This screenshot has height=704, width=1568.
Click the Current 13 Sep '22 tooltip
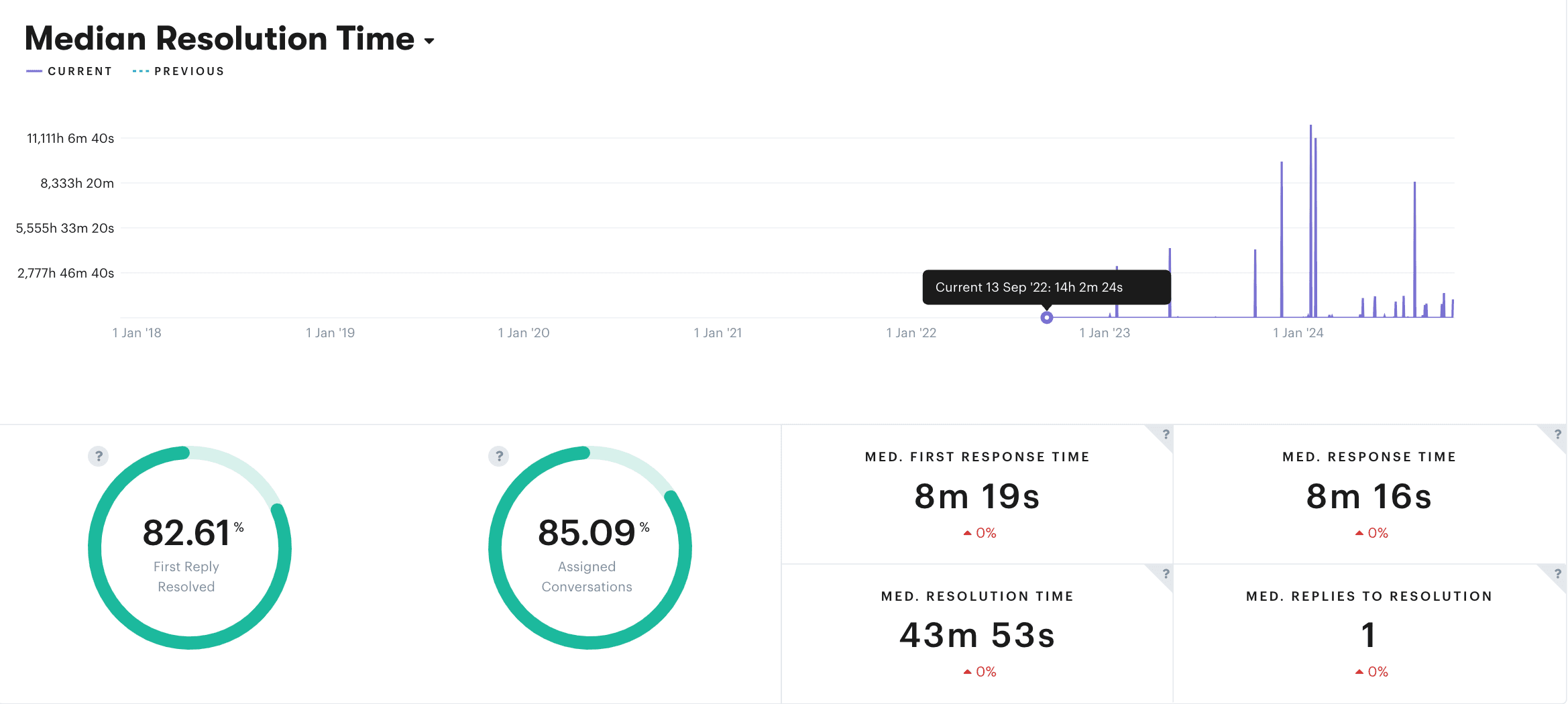pyautogui.click(x=1046, y=287)
